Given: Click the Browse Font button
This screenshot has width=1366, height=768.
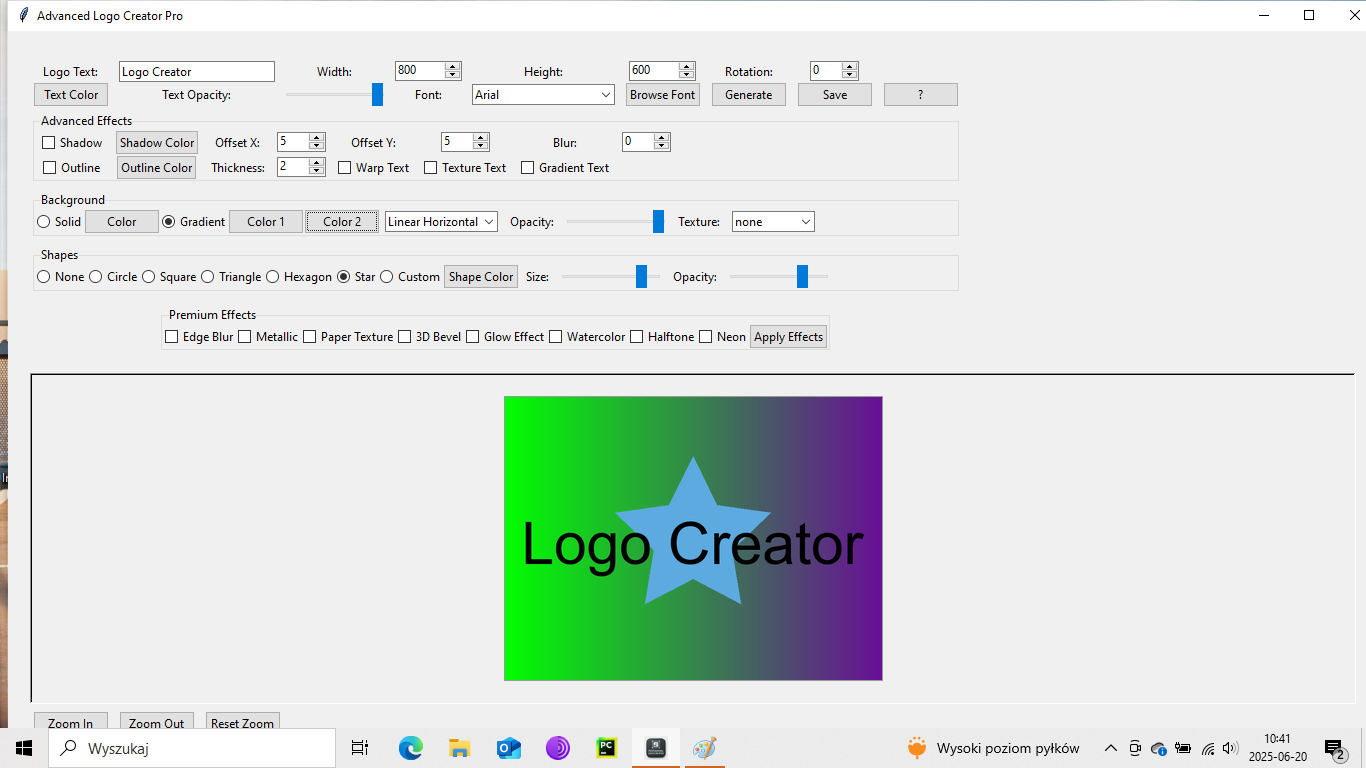Looking at the screenshot, I should pyautogui.click(x=663, y=95).
